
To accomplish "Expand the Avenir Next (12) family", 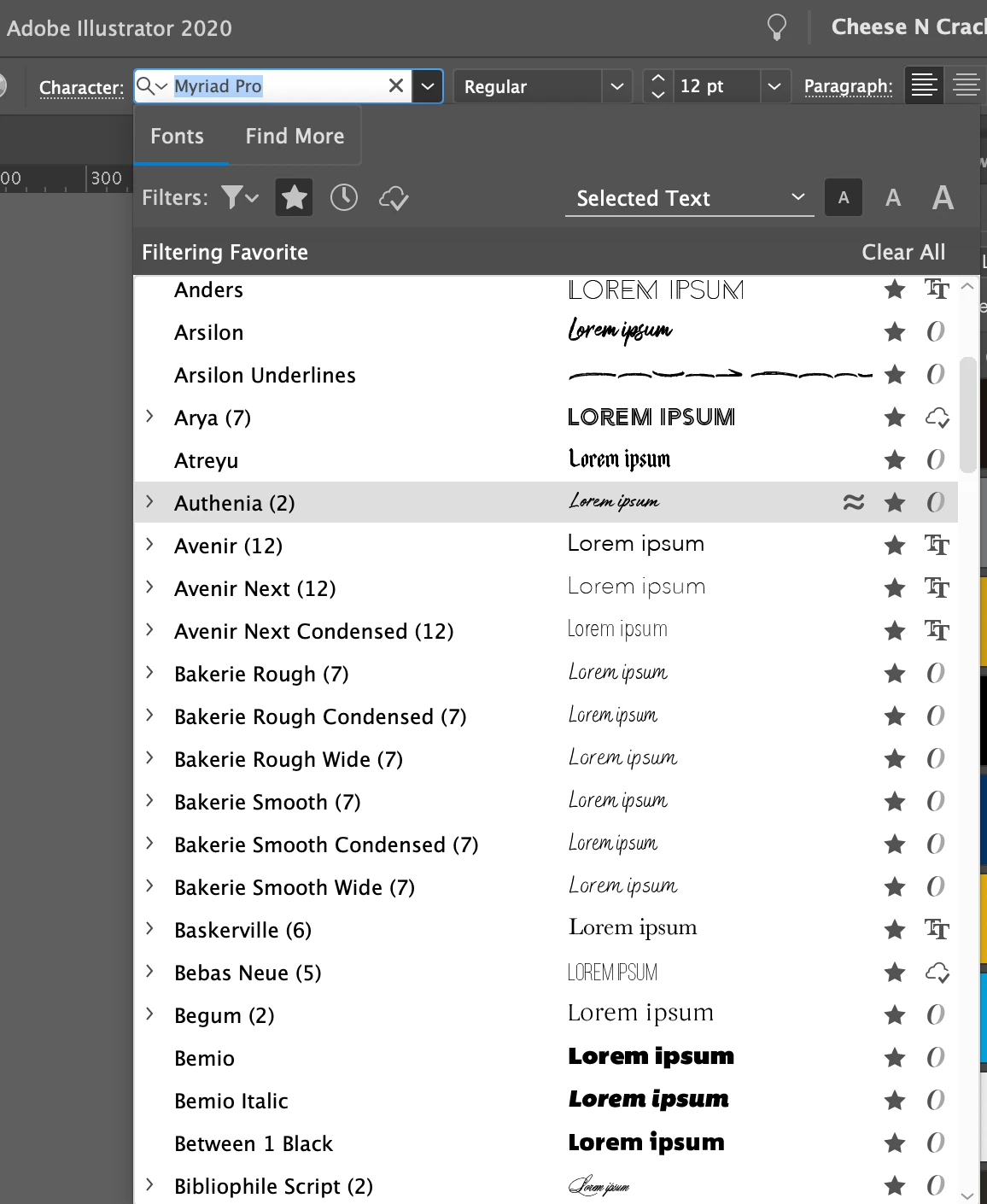I will [x=150, y=587].
